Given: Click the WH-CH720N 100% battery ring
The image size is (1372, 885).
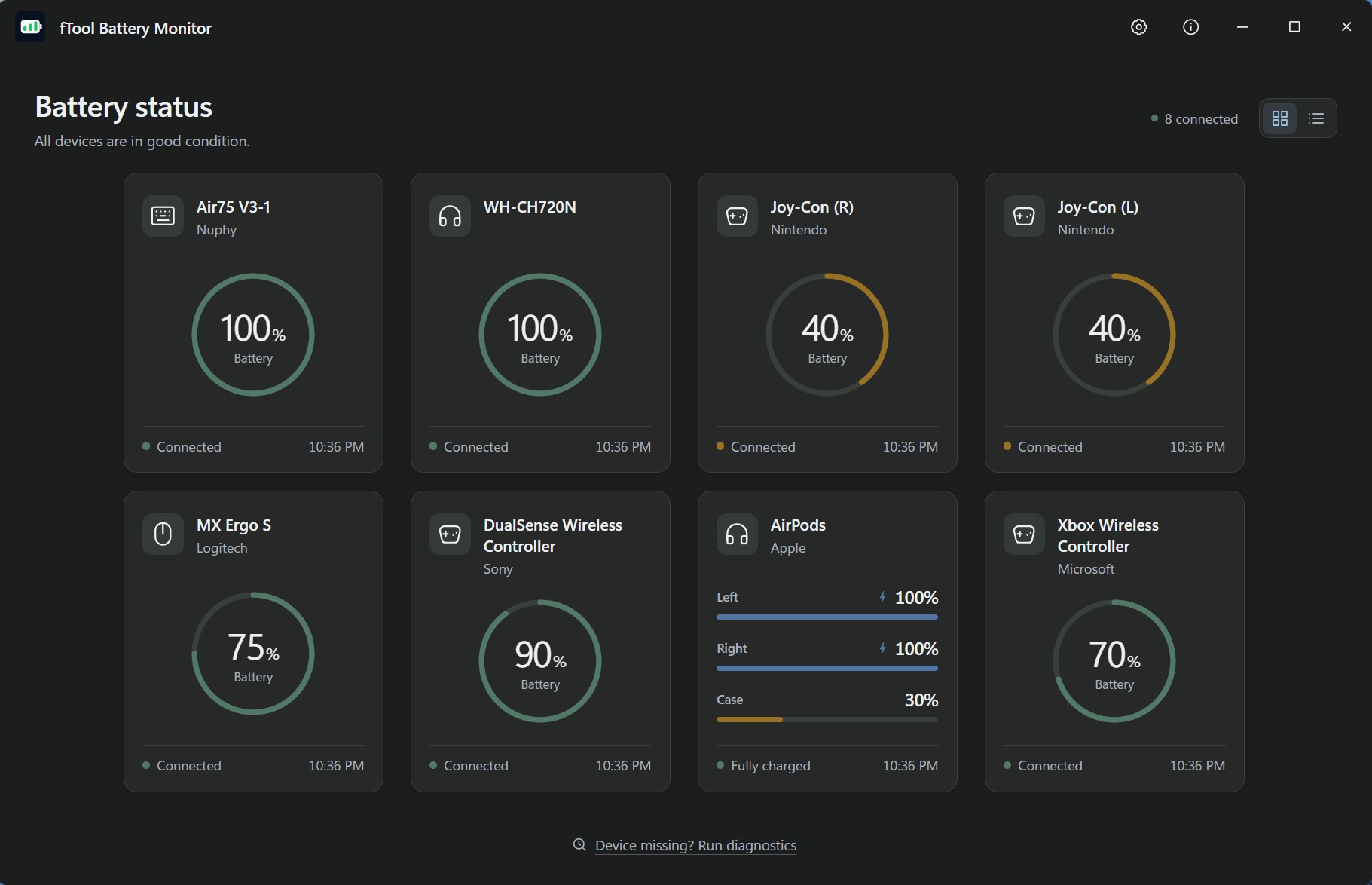Looking at the screenshot, I should (540, 335).
